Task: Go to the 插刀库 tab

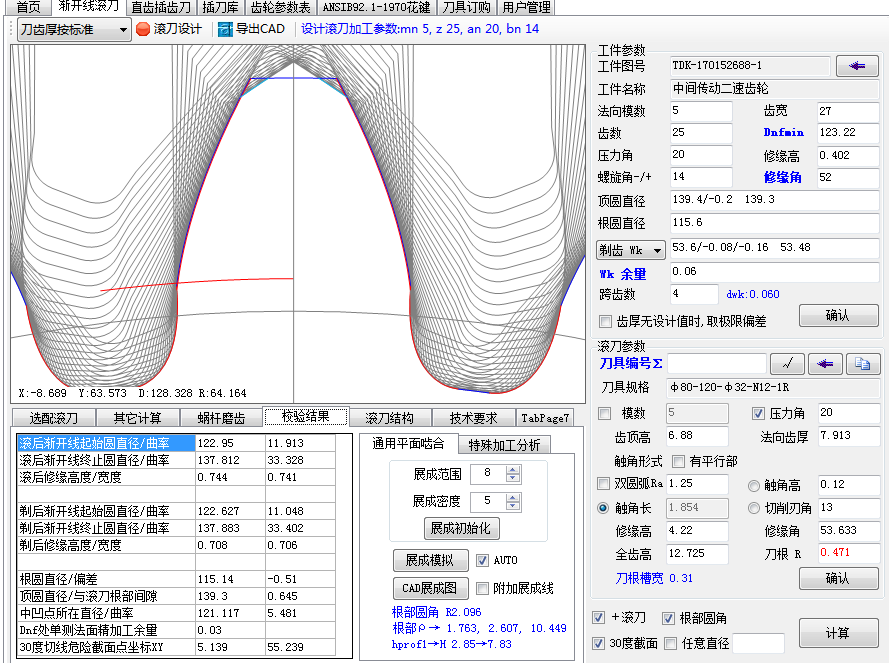Action: tap(220, 7)
